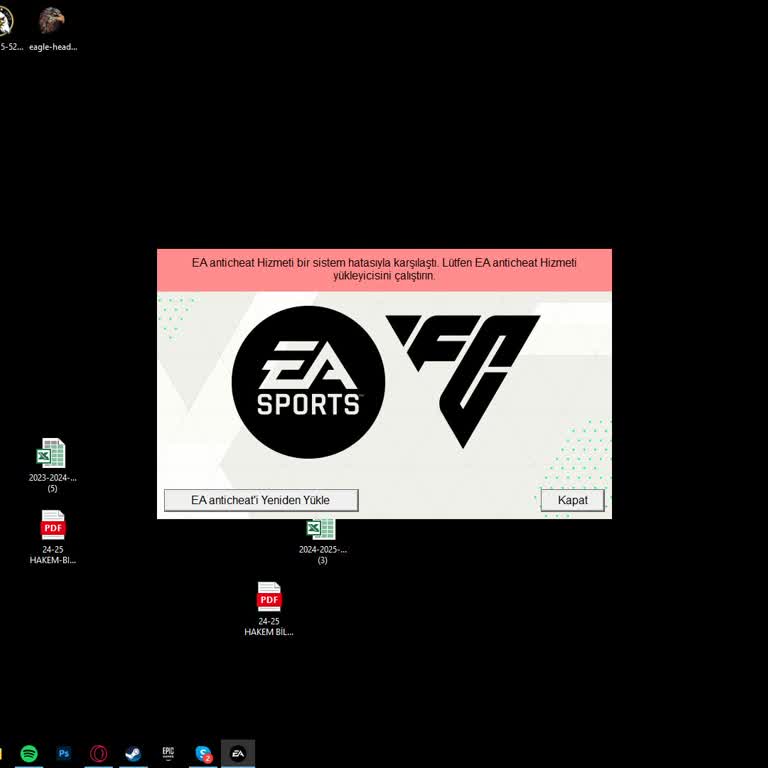Open Spotify from the taskbar

pos(29,753)
